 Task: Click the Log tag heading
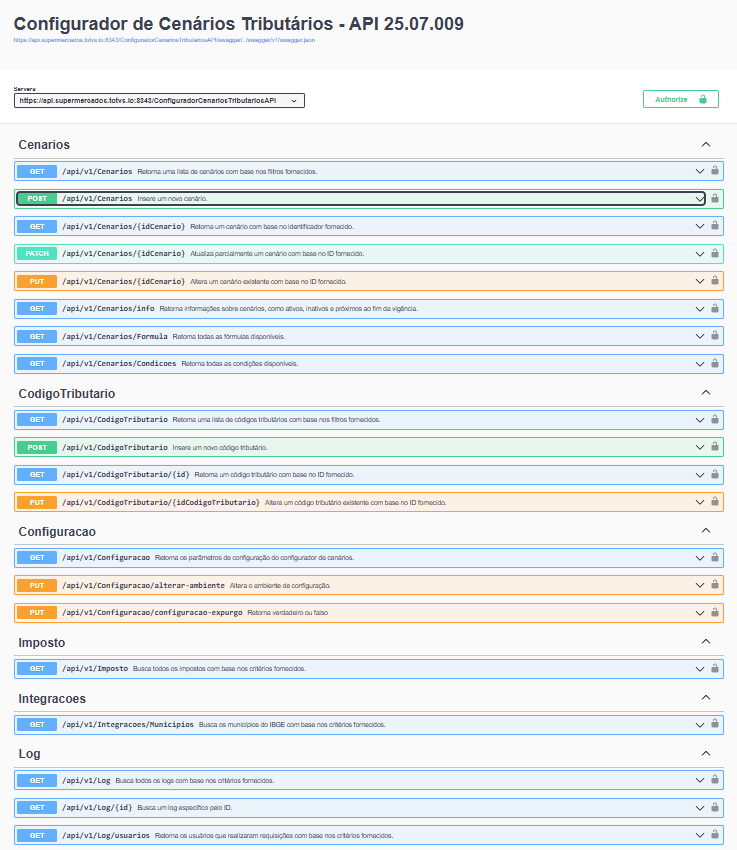(29, 753)
